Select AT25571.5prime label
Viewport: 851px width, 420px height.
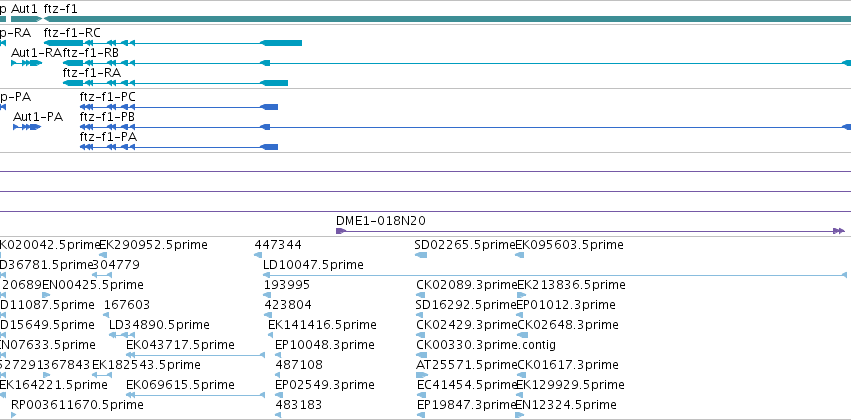466,365
